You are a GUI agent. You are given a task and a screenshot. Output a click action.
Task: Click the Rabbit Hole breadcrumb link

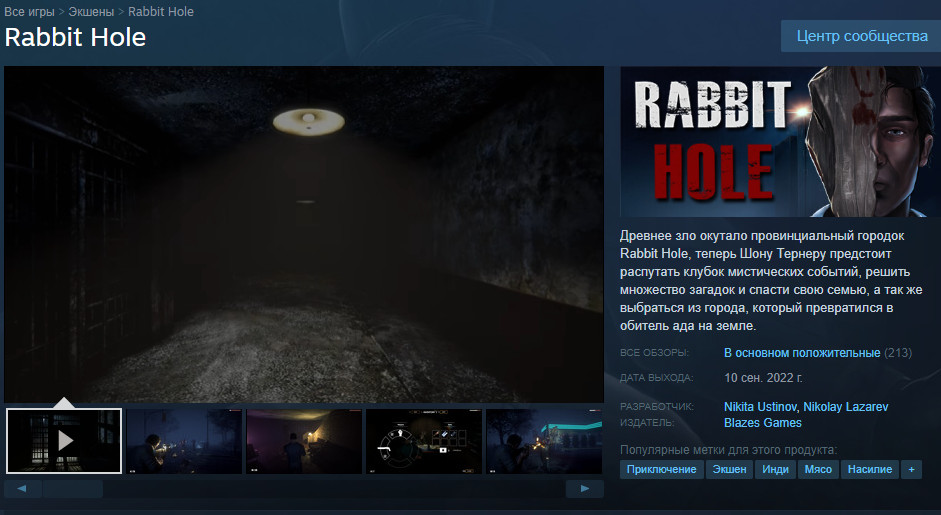(161, 11)
